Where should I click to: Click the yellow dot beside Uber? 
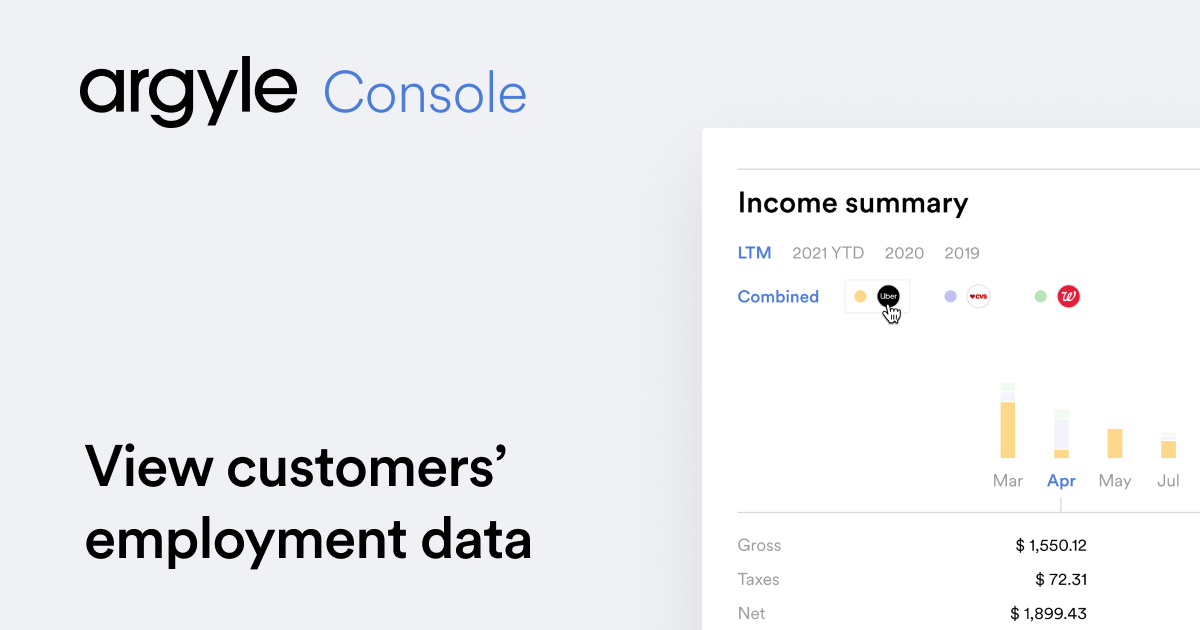860,296
